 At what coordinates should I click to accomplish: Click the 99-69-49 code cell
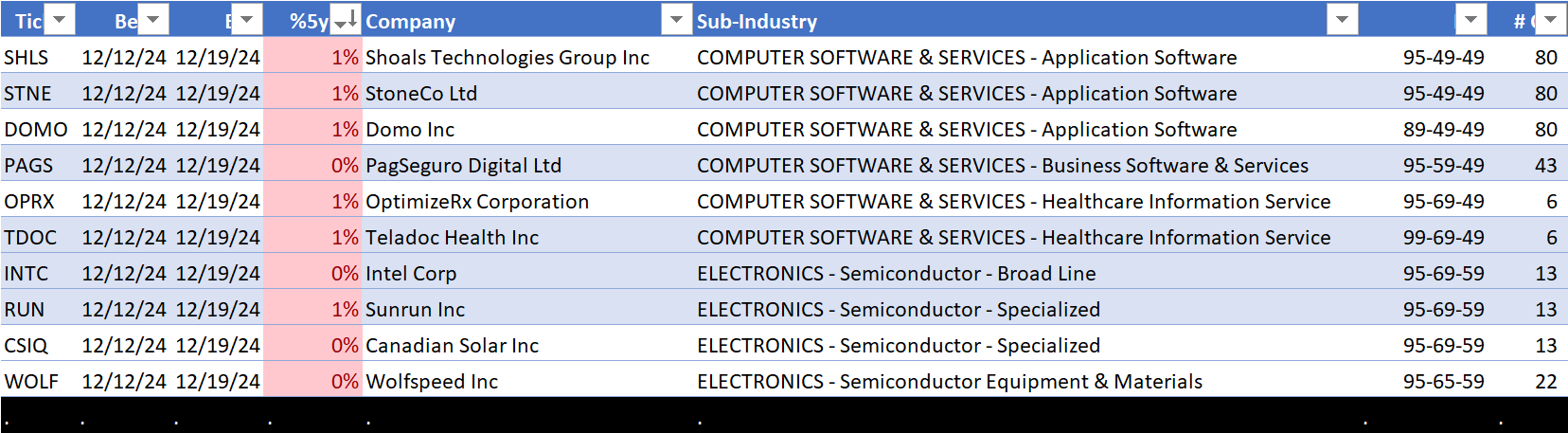click(x=1444, y=237)
